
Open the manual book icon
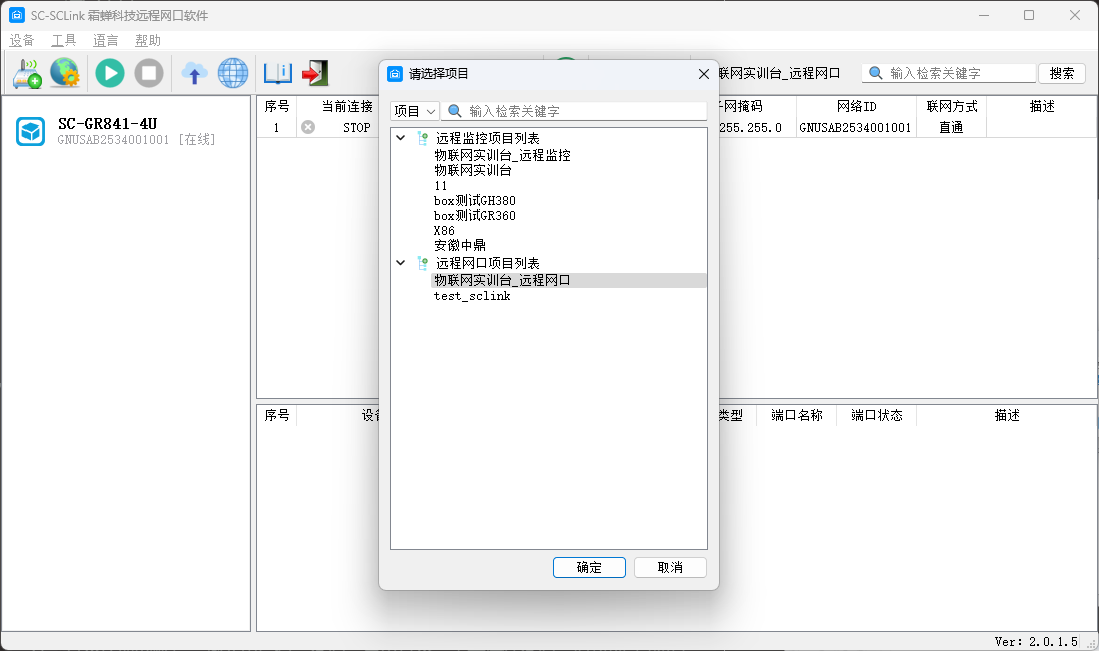coord(277,73)
